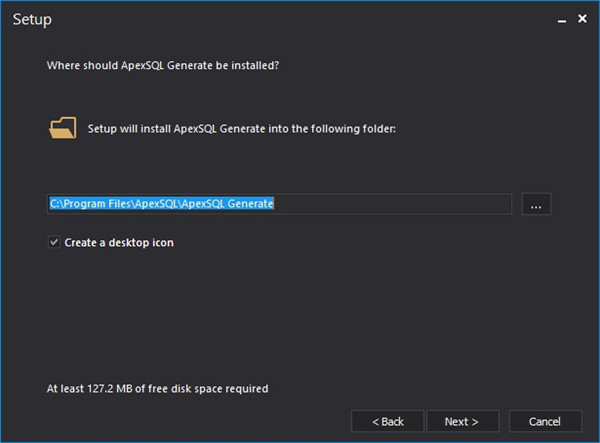Viewport: 600px width, 443px height.
Task: Click the 'Where should ApexSQL Generate be installed?' heading
Action: [163, 66]
